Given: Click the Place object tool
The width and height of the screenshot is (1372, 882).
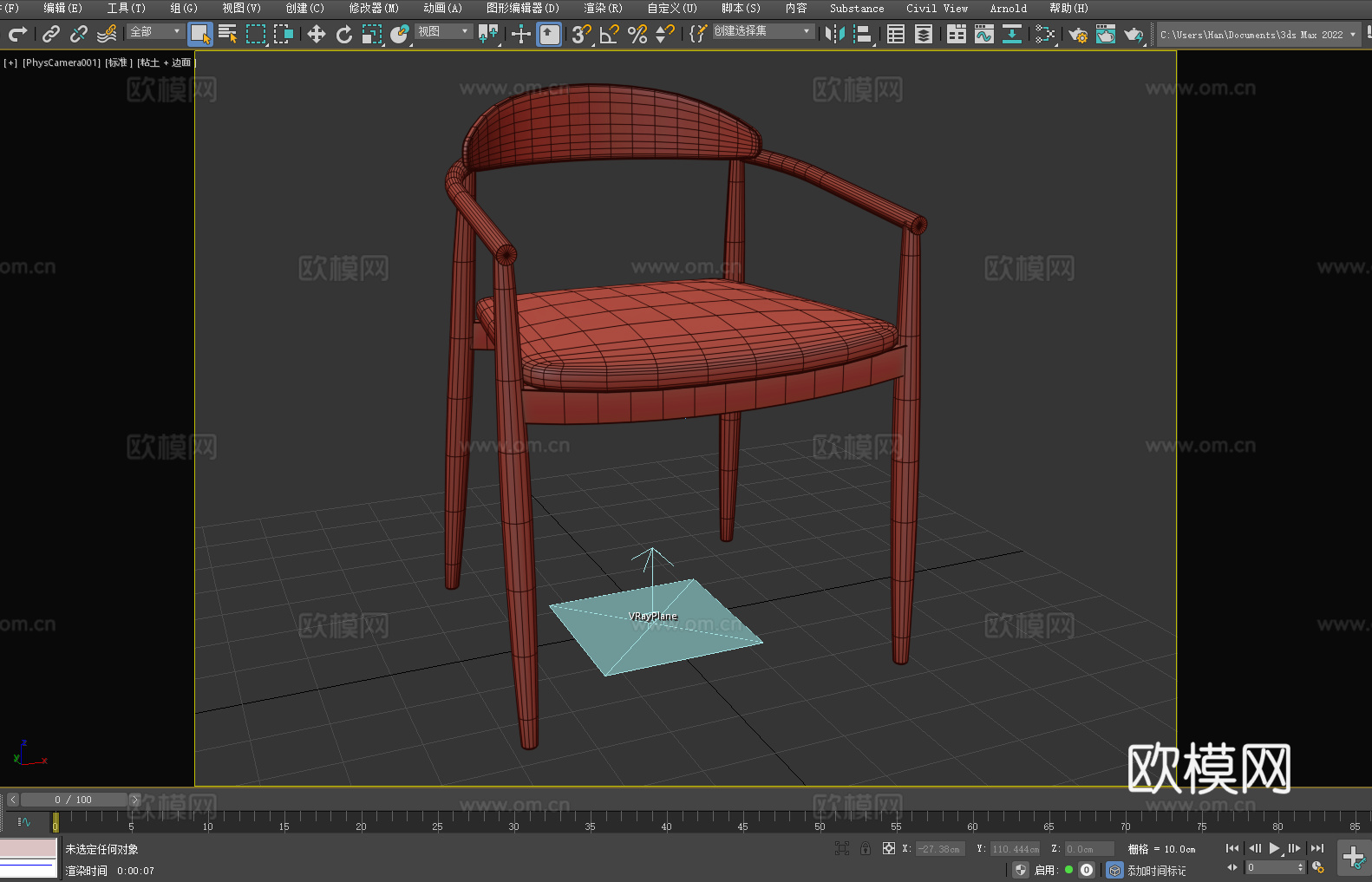Looking at the screenshot, I should click(x=400, y=35).
